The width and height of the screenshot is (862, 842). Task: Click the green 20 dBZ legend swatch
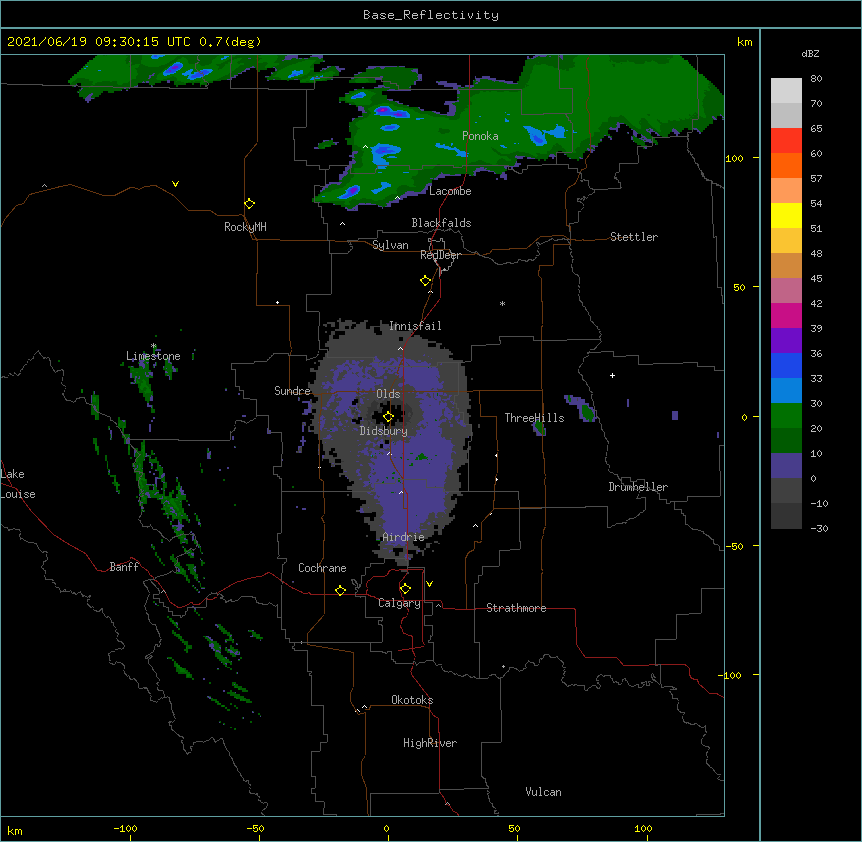pyautogui.click(x=786, y=416)
